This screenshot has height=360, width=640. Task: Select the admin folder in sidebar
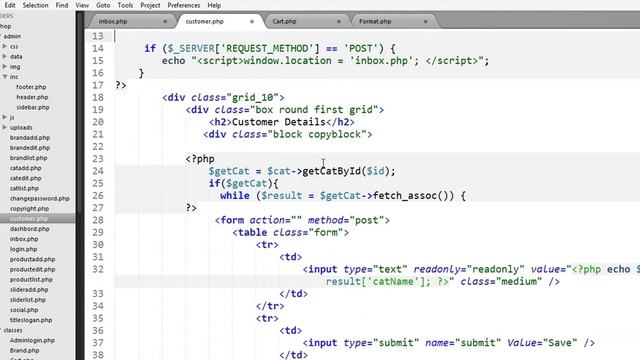pos(12,36)
